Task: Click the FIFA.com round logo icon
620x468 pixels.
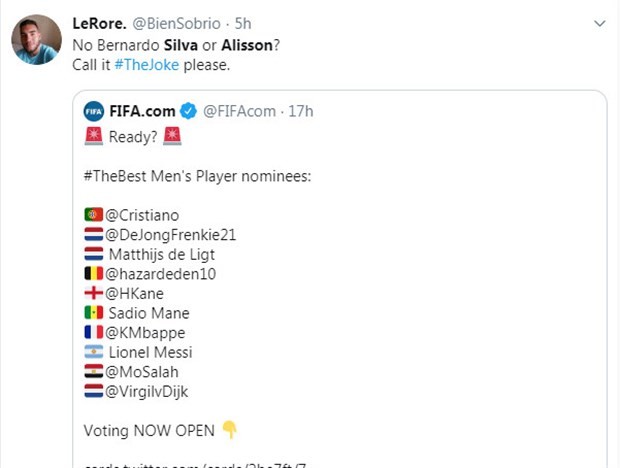Action: [x=94, y=111]
